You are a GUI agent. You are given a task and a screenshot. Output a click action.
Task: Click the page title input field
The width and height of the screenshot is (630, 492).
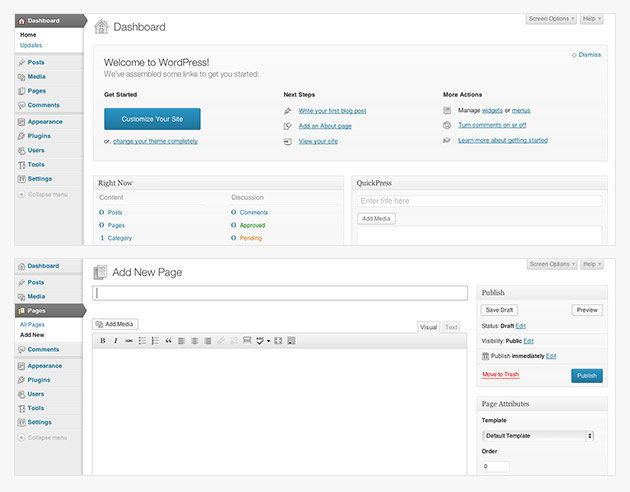(280, 293)
